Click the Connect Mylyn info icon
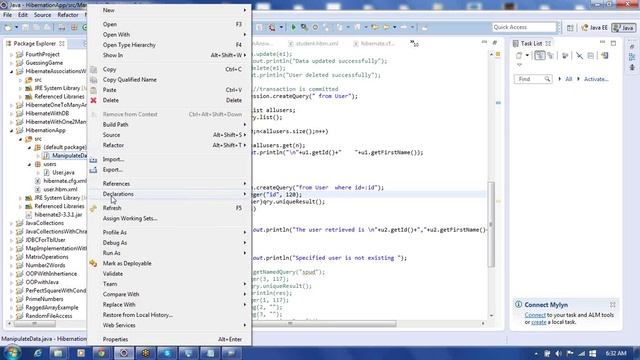This screenshot has height=360, width=640. 518,304
